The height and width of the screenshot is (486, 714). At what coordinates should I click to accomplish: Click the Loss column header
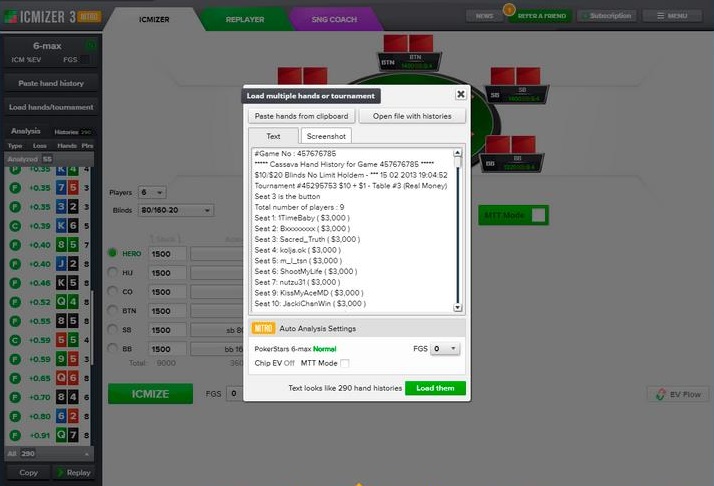40,146
